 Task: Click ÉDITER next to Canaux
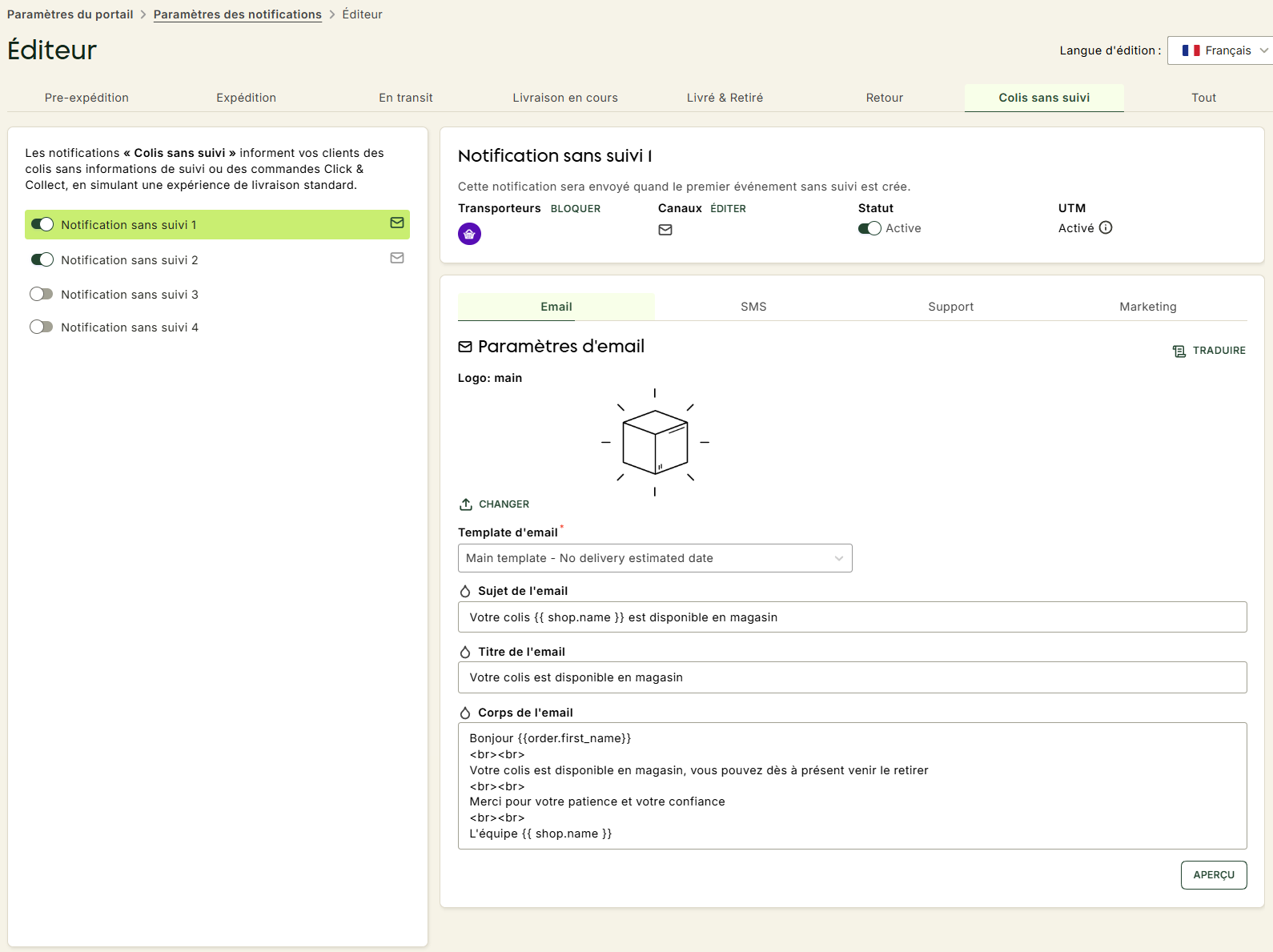pos(729,209)
